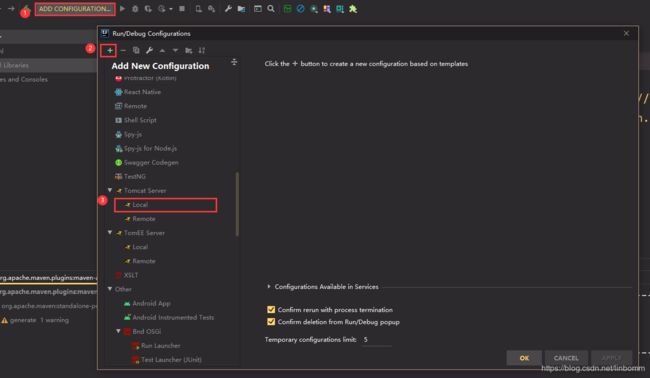Collapse the Tomcat Server tree node

coord(110,190)
